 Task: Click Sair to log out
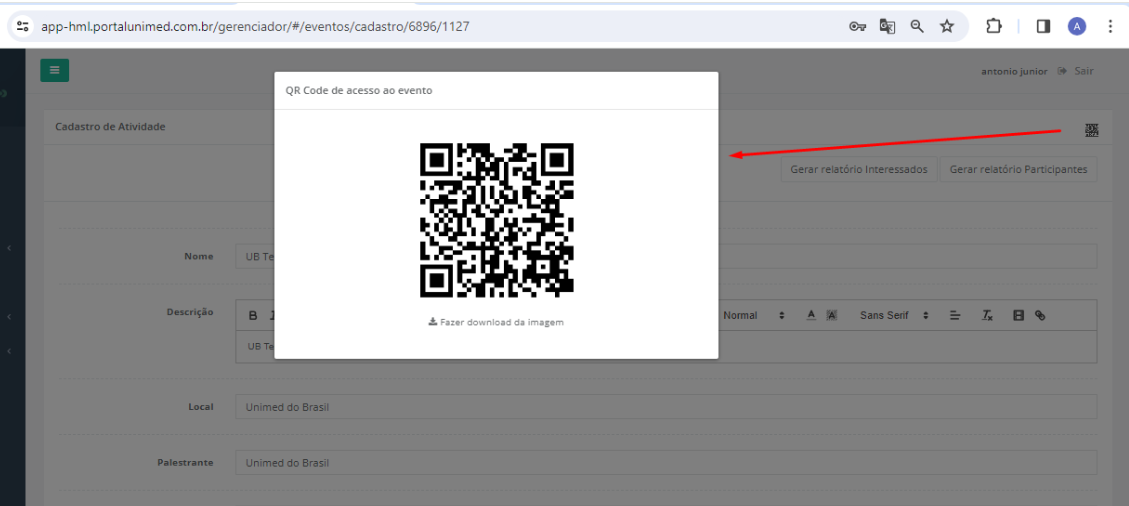1084,71
